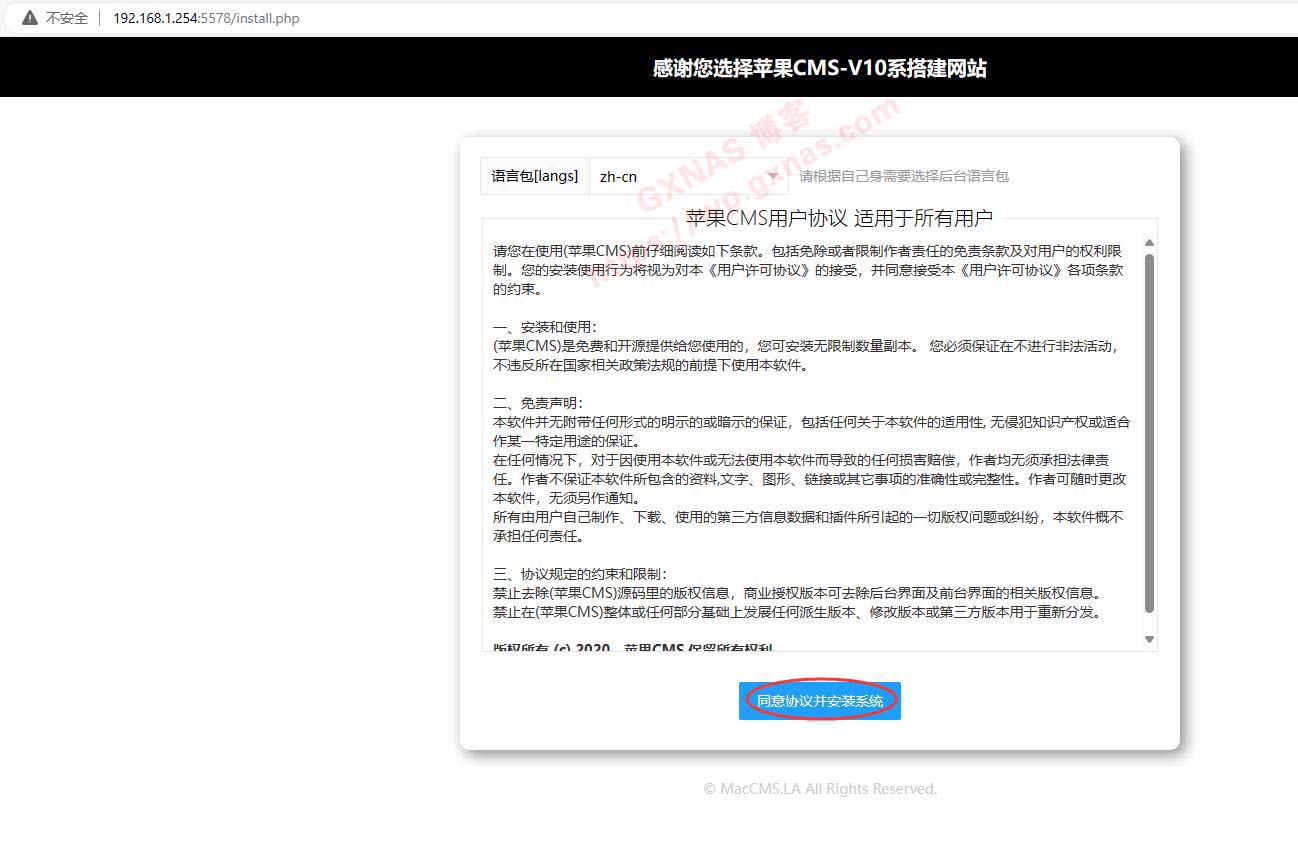Click the 同意协议并安装系统 button
1298x852 pixels.
819,701
